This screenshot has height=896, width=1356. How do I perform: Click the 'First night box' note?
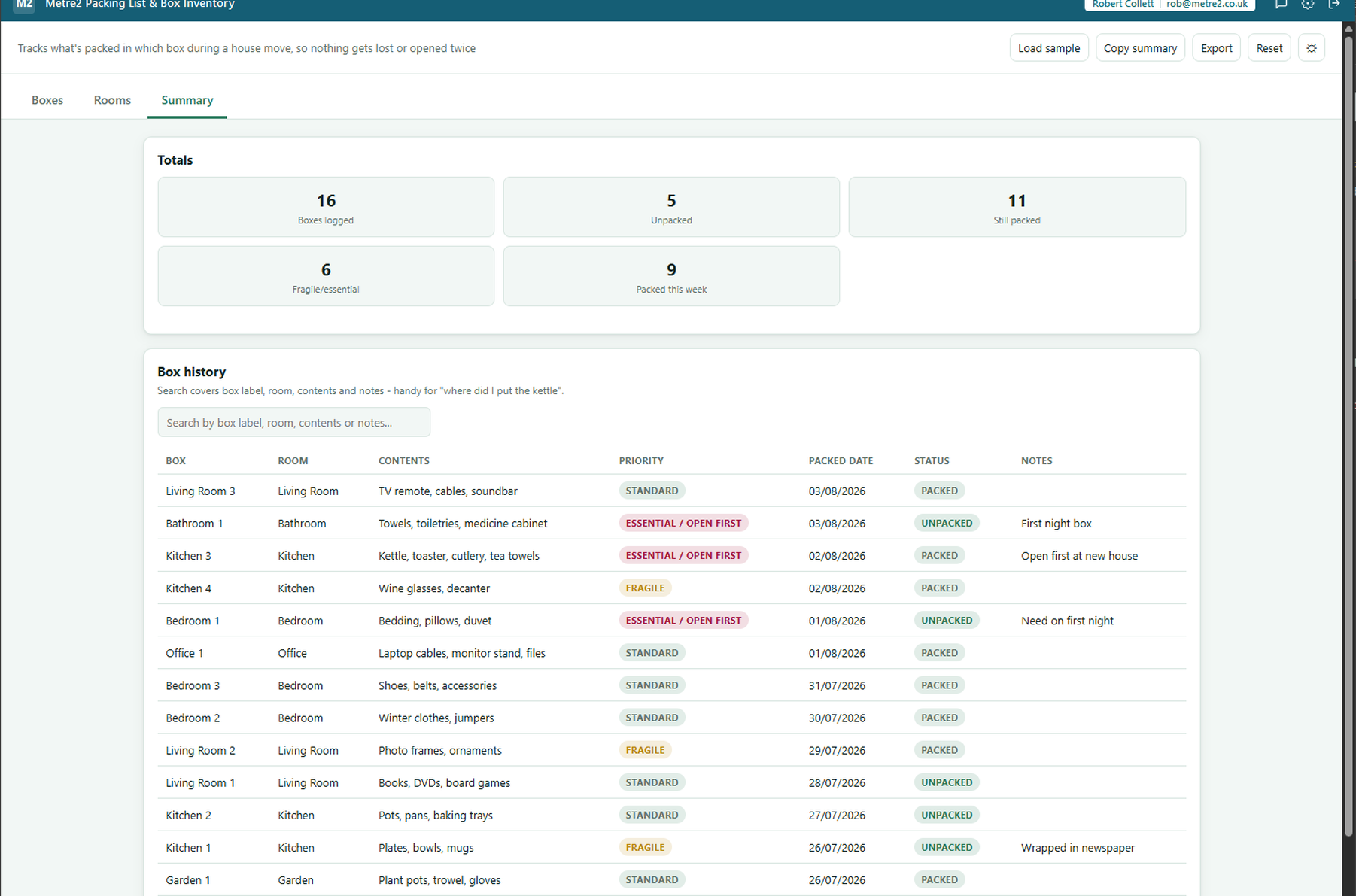tap(1056, 524)
